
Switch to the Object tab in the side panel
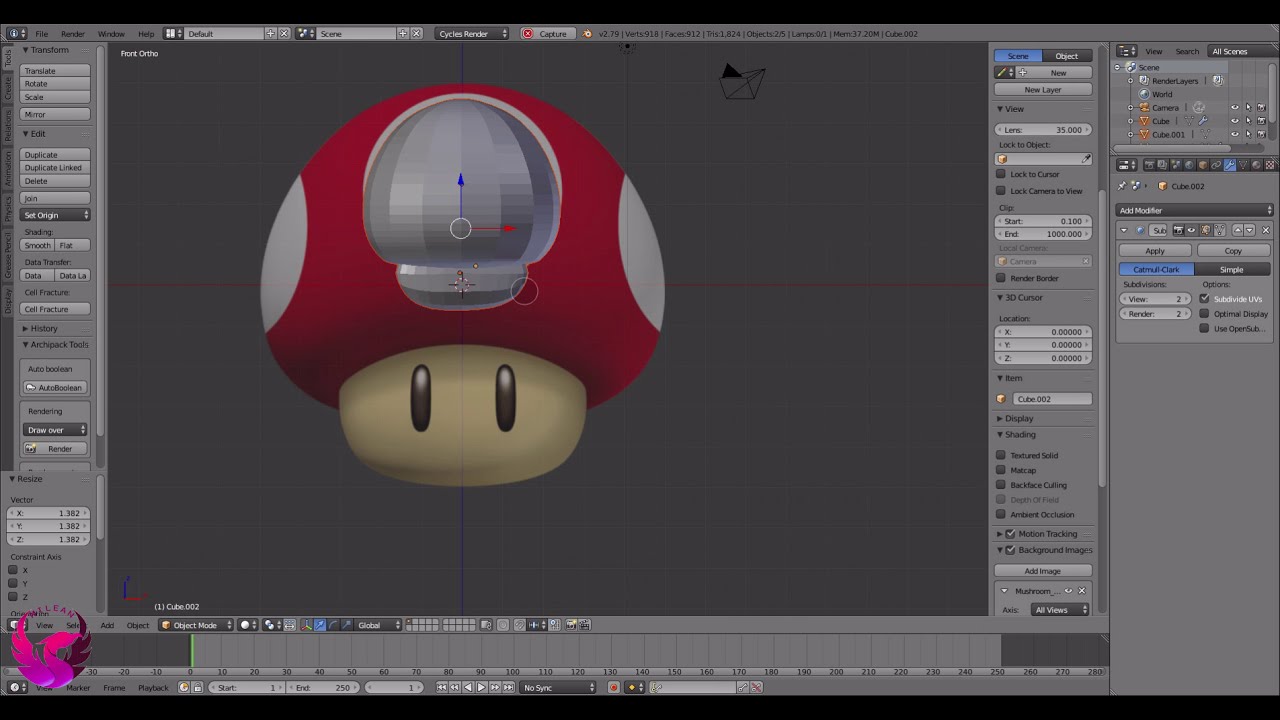(1067, 56)
